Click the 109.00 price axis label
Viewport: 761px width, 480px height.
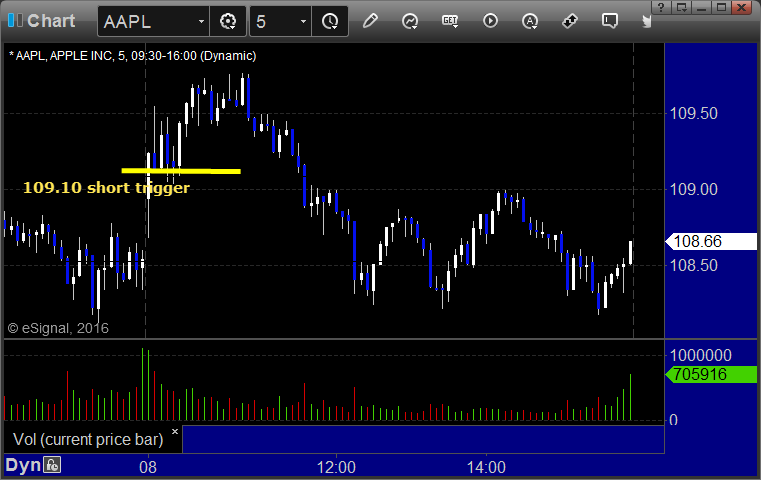(694, 189)
